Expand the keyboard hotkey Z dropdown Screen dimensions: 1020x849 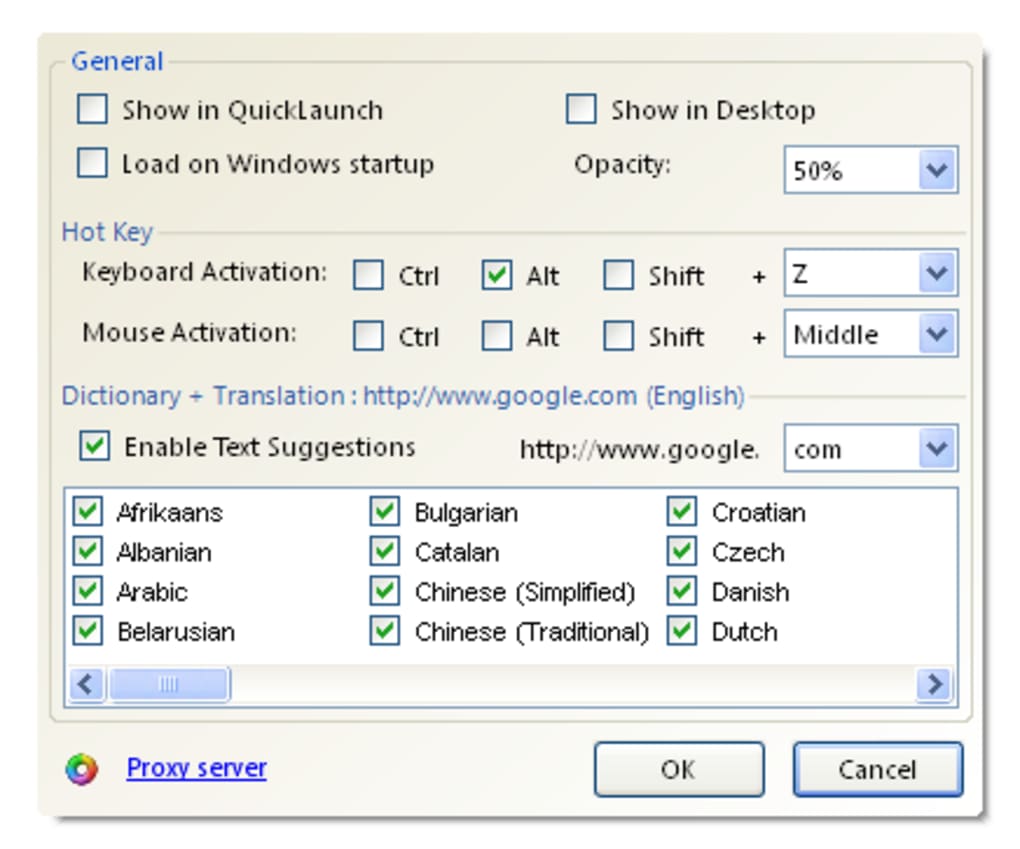pyautogui.click(x=936, y=274)
